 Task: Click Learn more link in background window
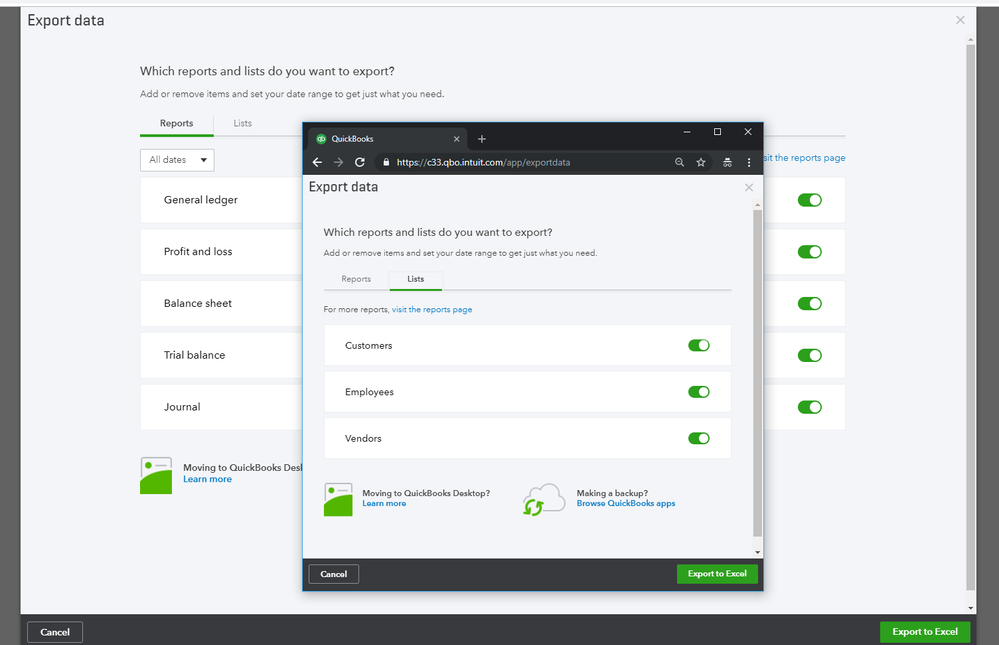[207, 479]
